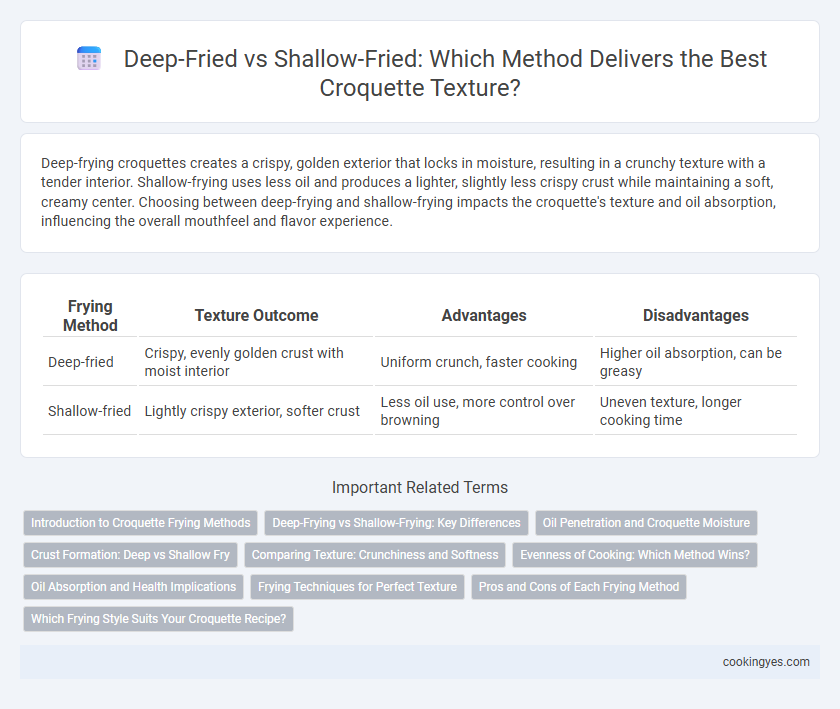This screenshot has width=840, height=709.
Task: Click the Deep-fried table row label
Action: [81, 362]
